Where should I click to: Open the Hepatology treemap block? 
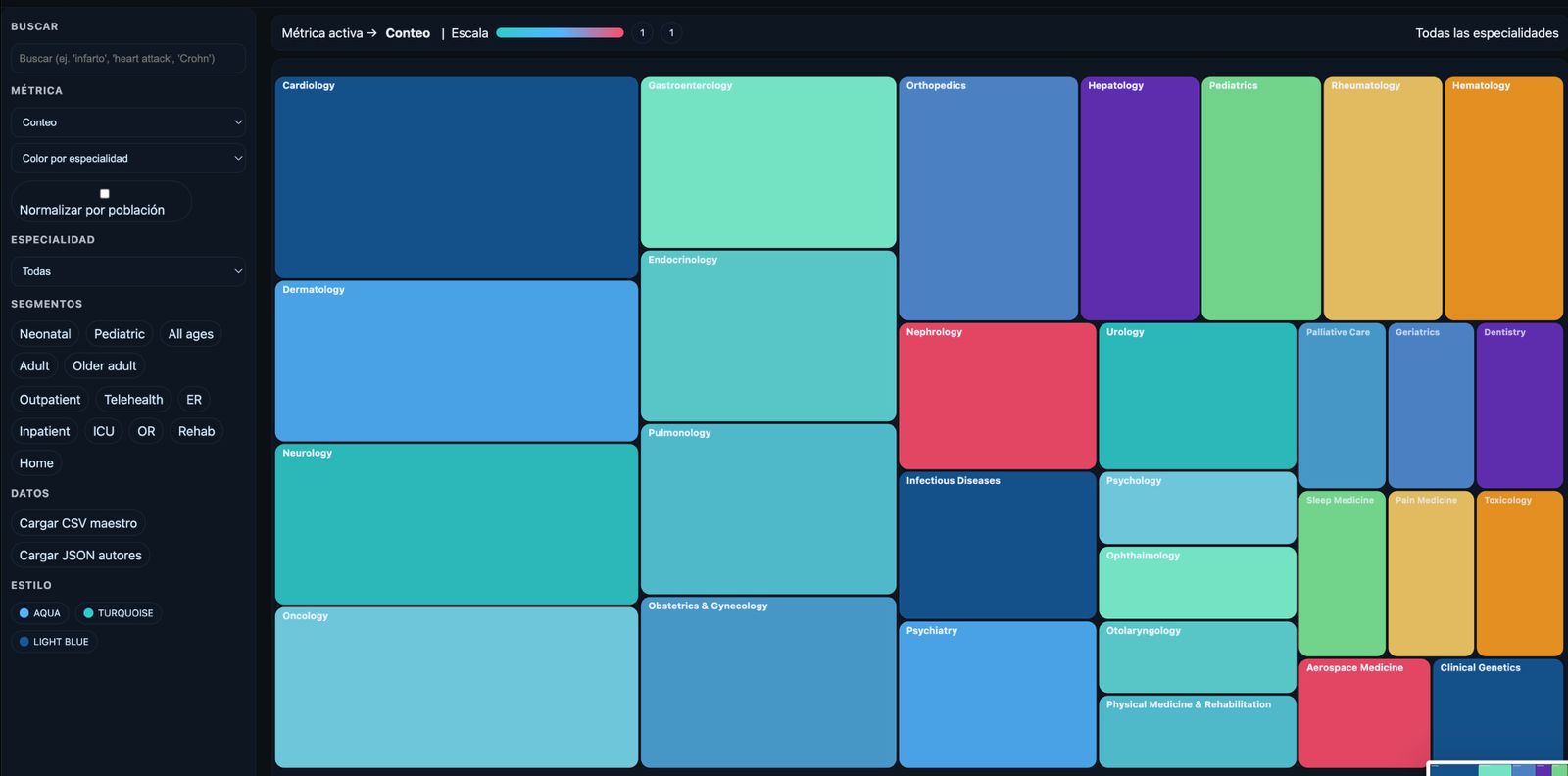[1139, 198]
